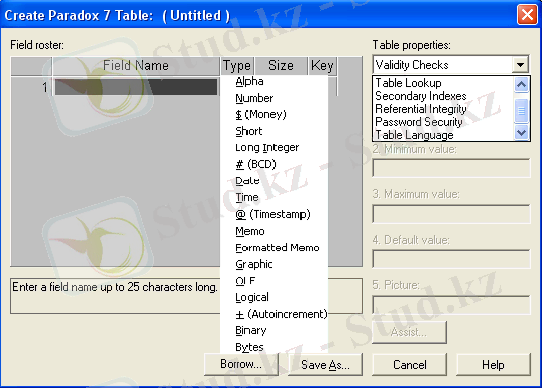Screen dimensions: 542x388
Task: Select Referential Integrity property option
Action: (421, 109)
